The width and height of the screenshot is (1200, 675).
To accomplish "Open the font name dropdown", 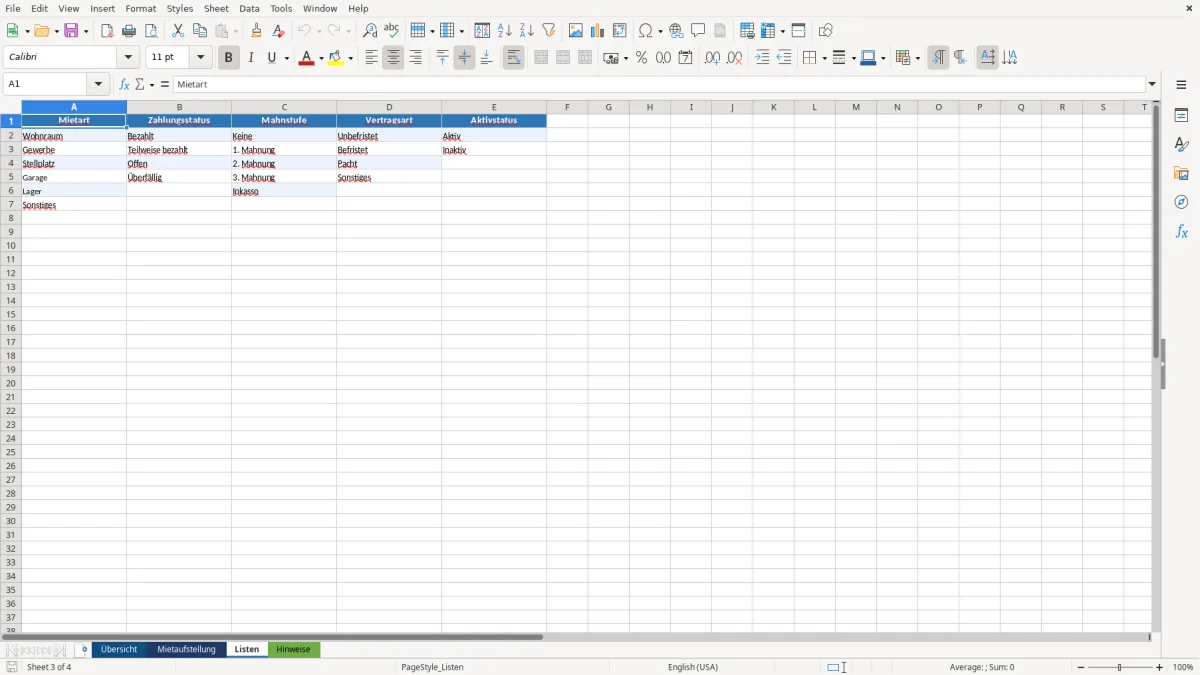I will click(128, 58).
